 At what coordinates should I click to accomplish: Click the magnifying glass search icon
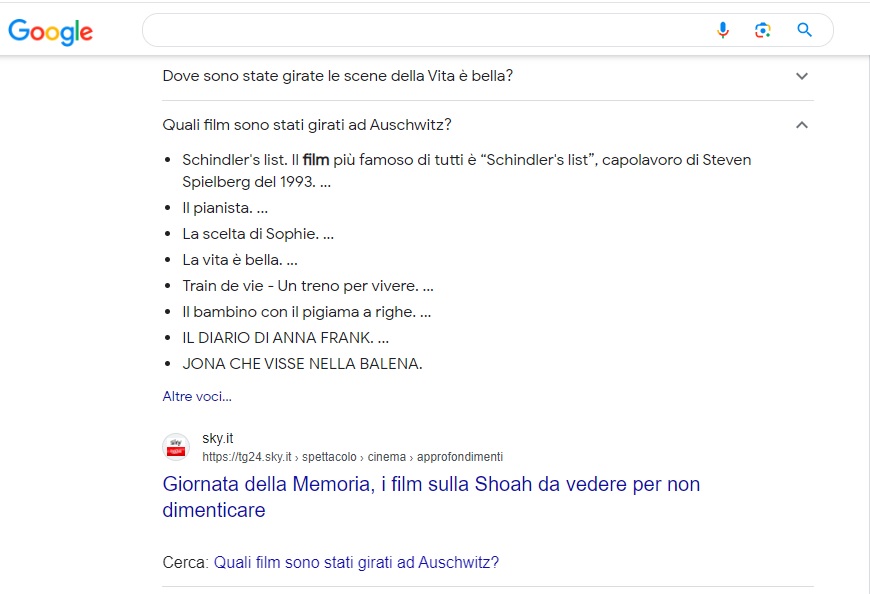point(804,30)
